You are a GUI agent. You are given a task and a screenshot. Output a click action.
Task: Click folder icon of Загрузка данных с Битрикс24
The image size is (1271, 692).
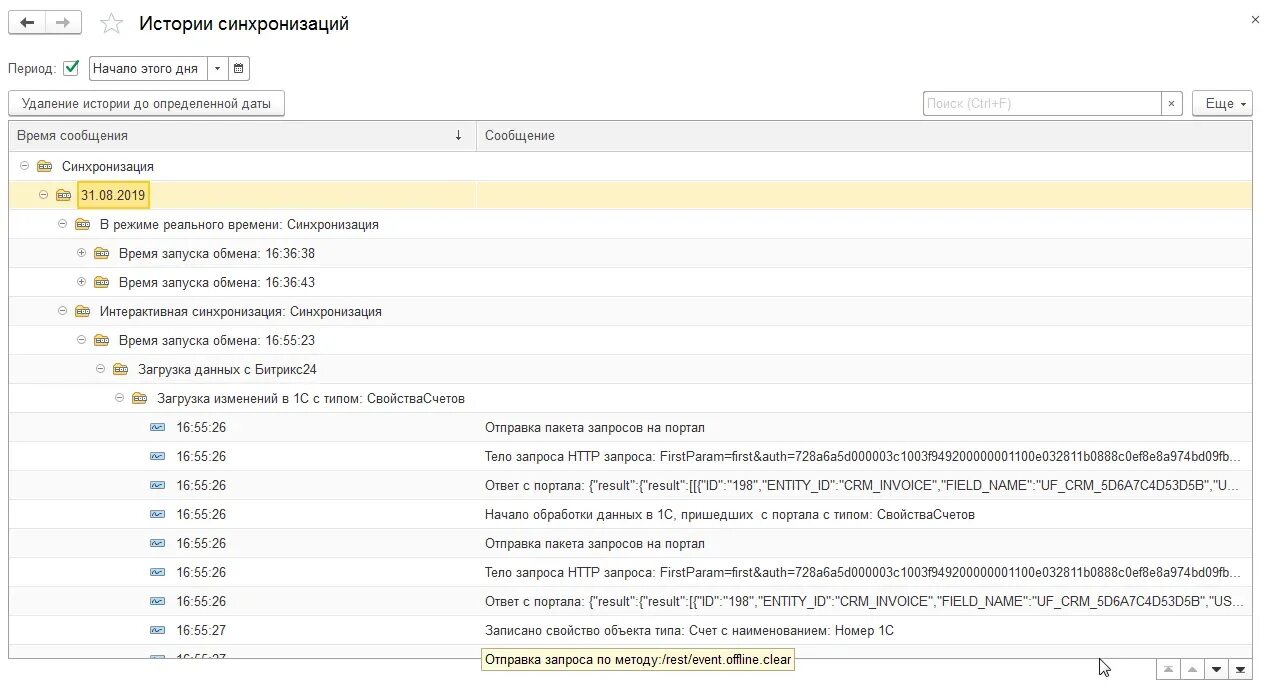click(x=121, y=370)
